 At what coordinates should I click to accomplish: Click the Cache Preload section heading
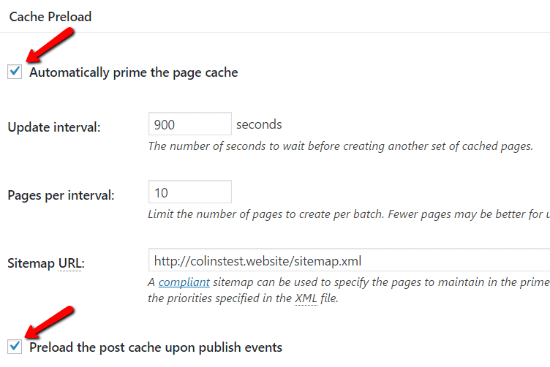coord(50,16)
